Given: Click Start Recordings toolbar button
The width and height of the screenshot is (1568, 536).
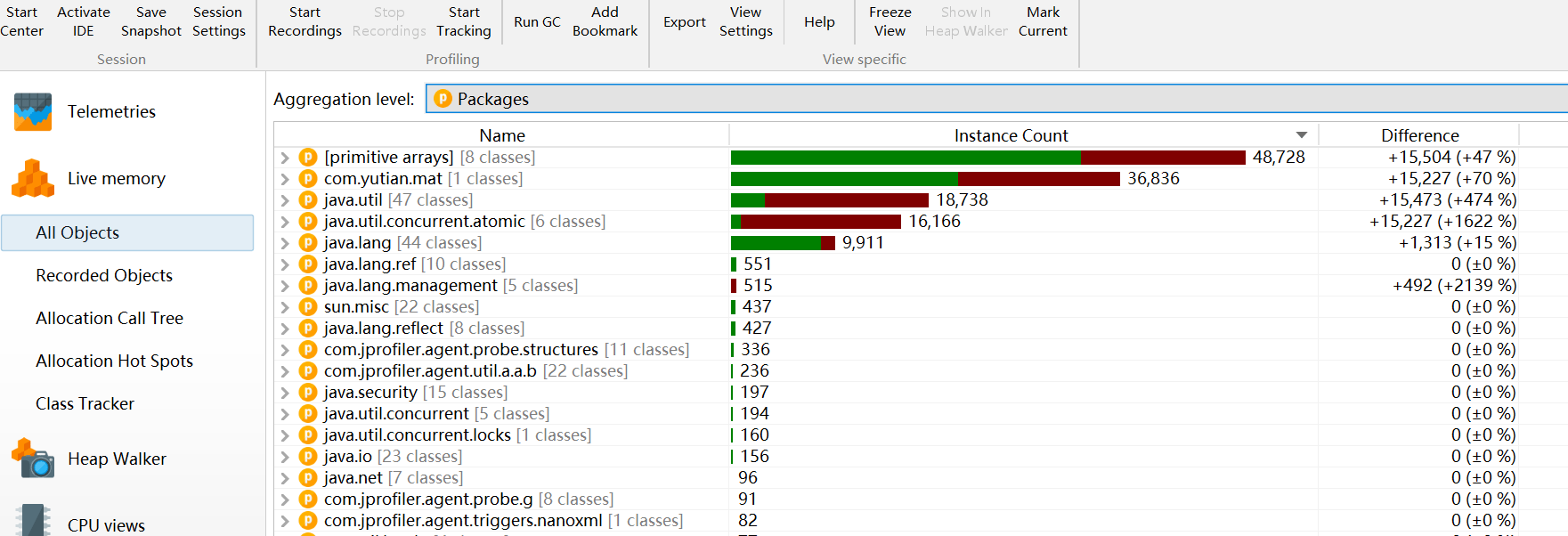Looking at the screenshot, I should [305, 21].
